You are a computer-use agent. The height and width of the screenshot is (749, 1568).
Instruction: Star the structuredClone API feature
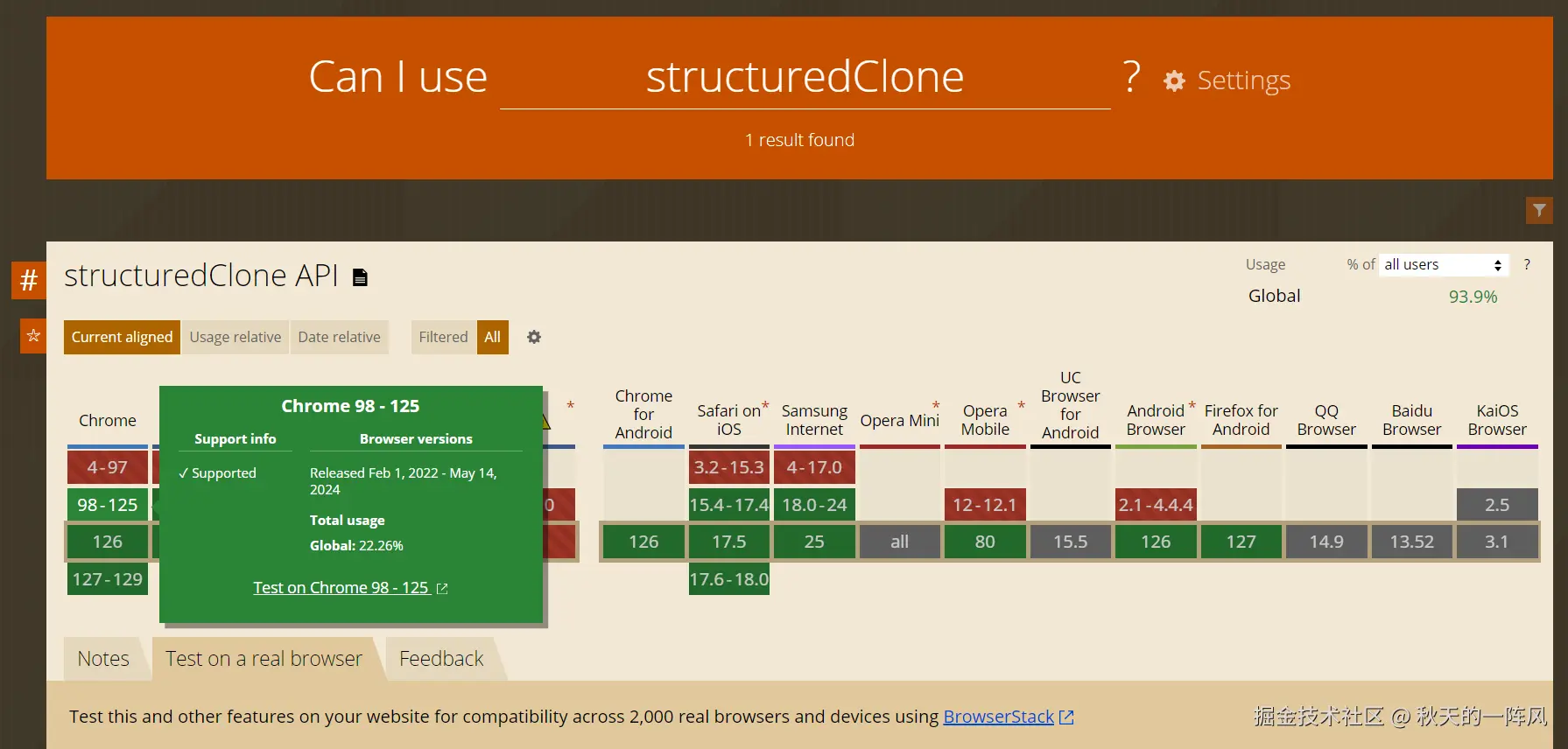[x=33, y=335]
